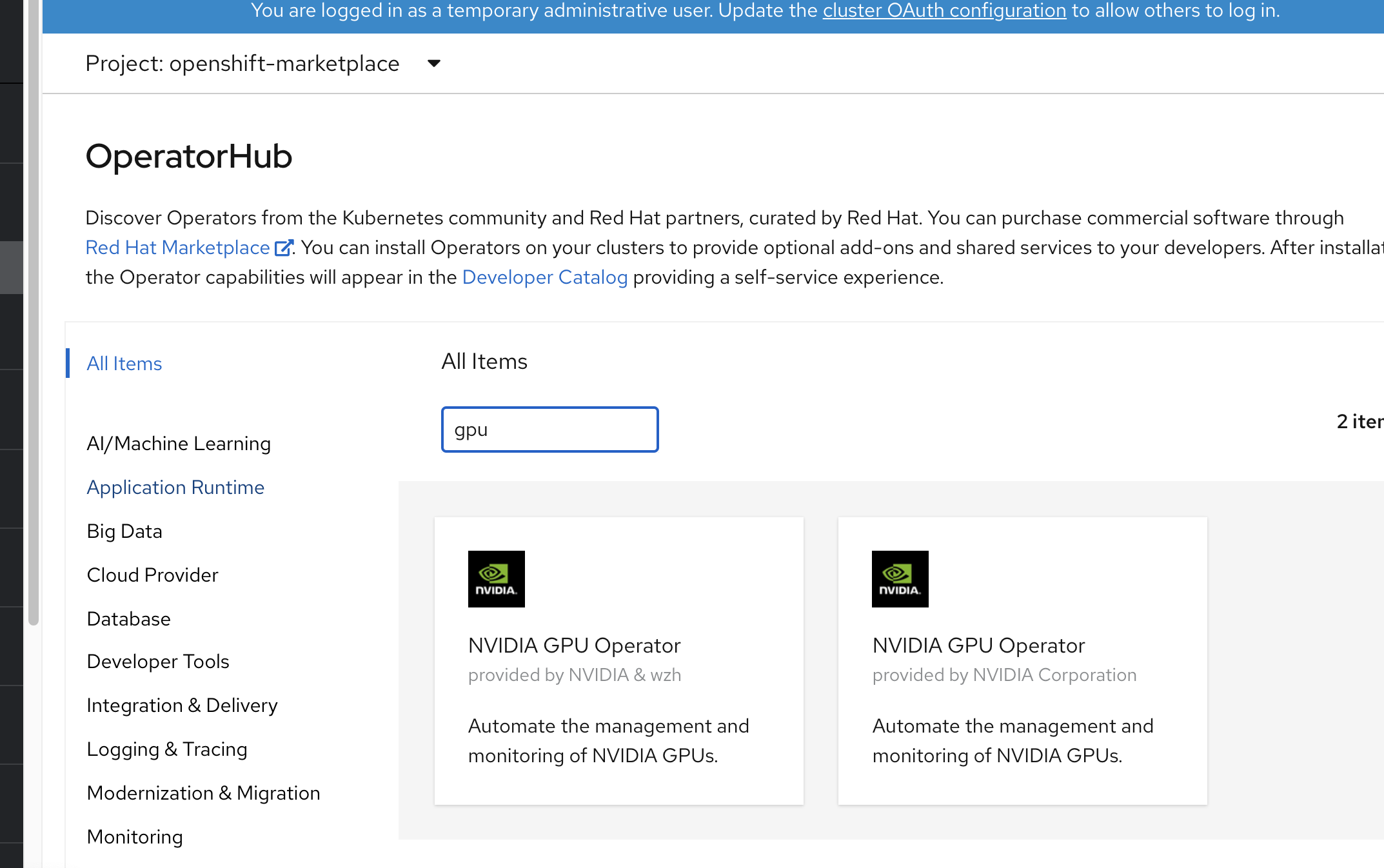Select AI/Machine Learning category

click(x=179, y=444)
